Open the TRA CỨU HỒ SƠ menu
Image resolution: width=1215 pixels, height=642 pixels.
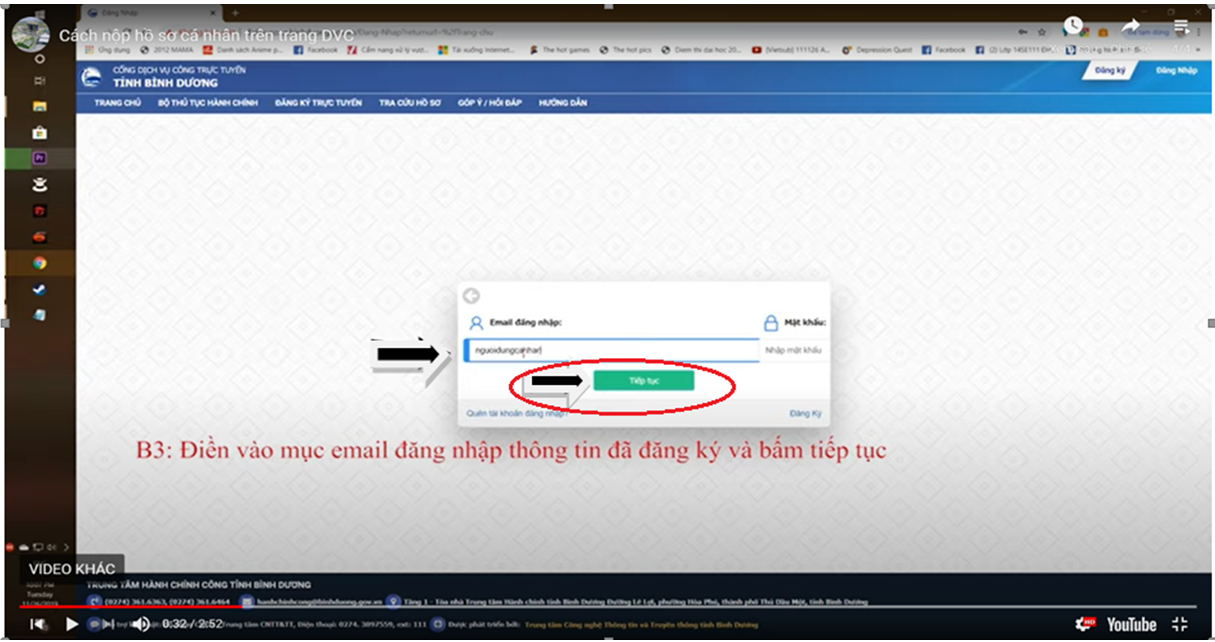pos(410,103)
